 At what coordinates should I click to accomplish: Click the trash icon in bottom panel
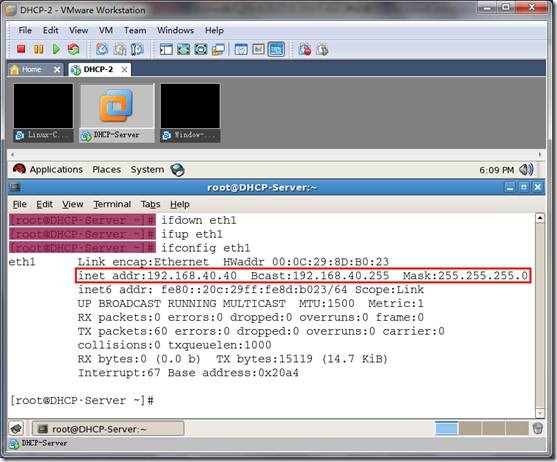(x=538, y=428)
